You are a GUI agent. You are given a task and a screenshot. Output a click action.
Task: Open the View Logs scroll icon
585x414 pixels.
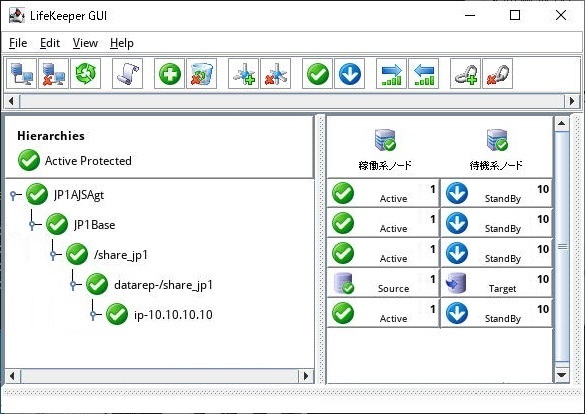point(128,73)
